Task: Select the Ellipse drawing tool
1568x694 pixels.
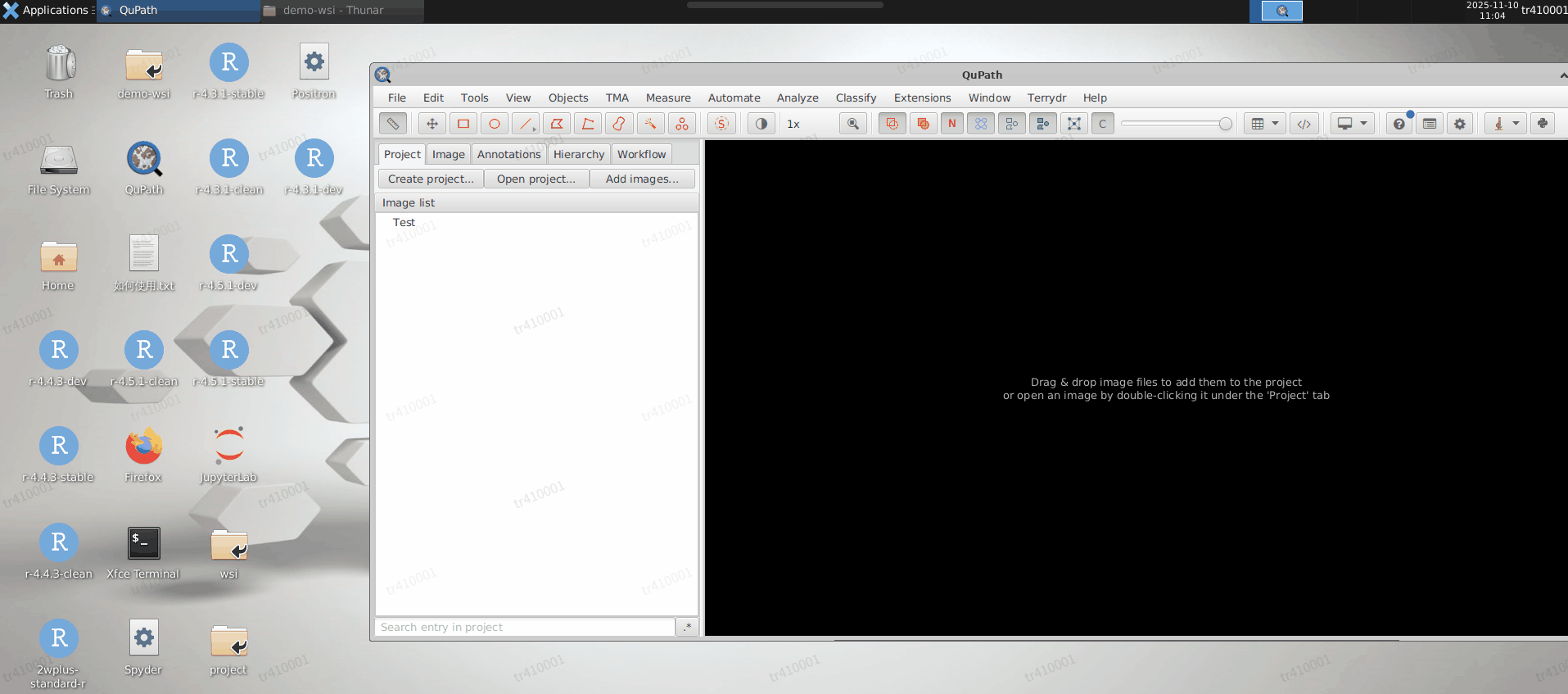Action: click(x=495, y=124)
